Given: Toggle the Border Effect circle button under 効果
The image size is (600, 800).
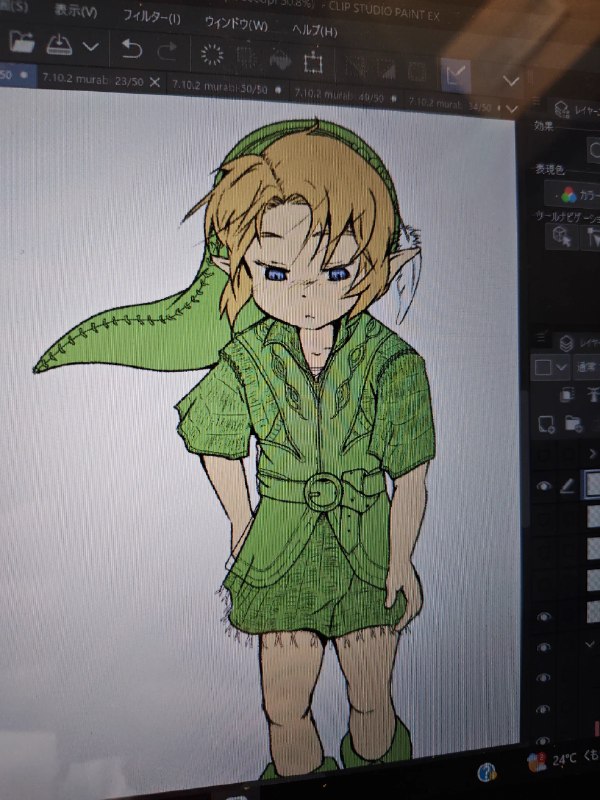Looking at the screenshot, I should (594, 150).
